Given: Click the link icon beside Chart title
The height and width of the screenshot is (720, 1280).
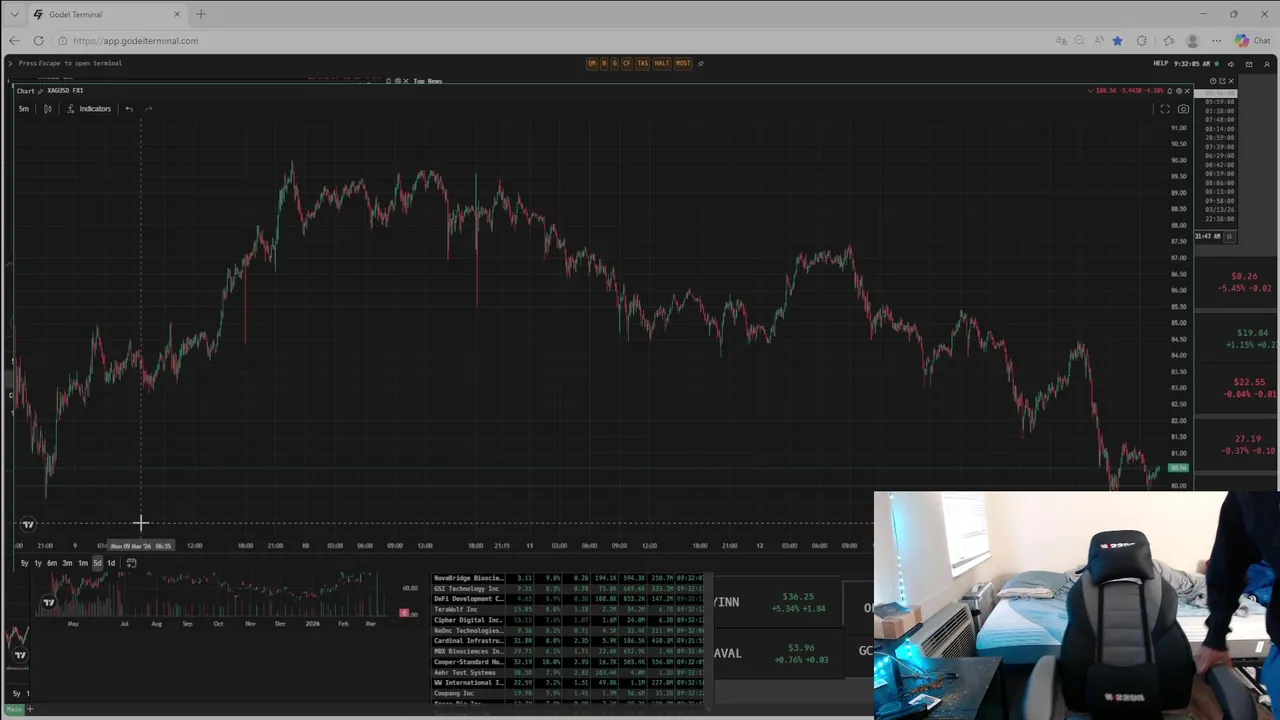Looking at the screenshot, I should coord(40,91).
